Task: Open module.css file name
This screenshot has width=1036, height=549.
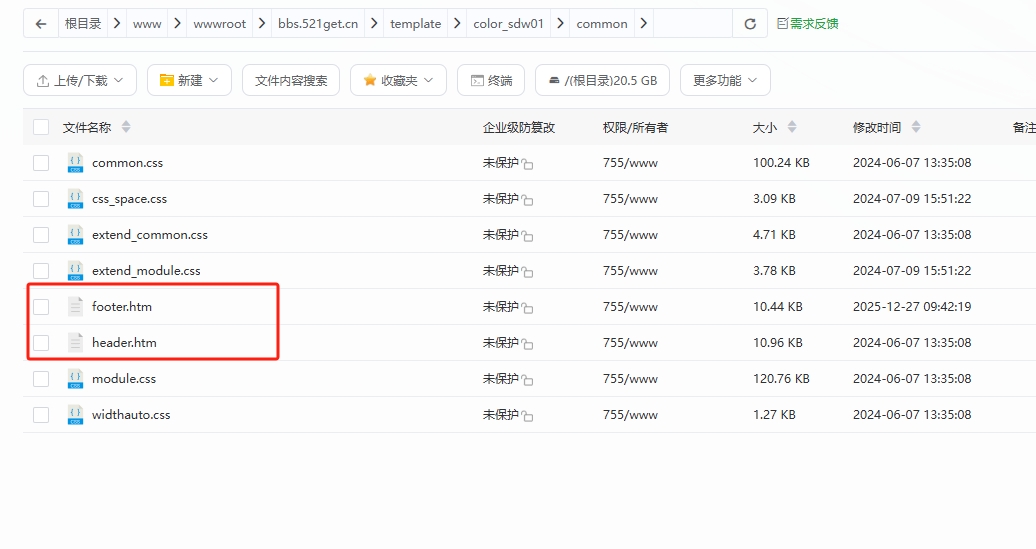Action: [124, 379]
